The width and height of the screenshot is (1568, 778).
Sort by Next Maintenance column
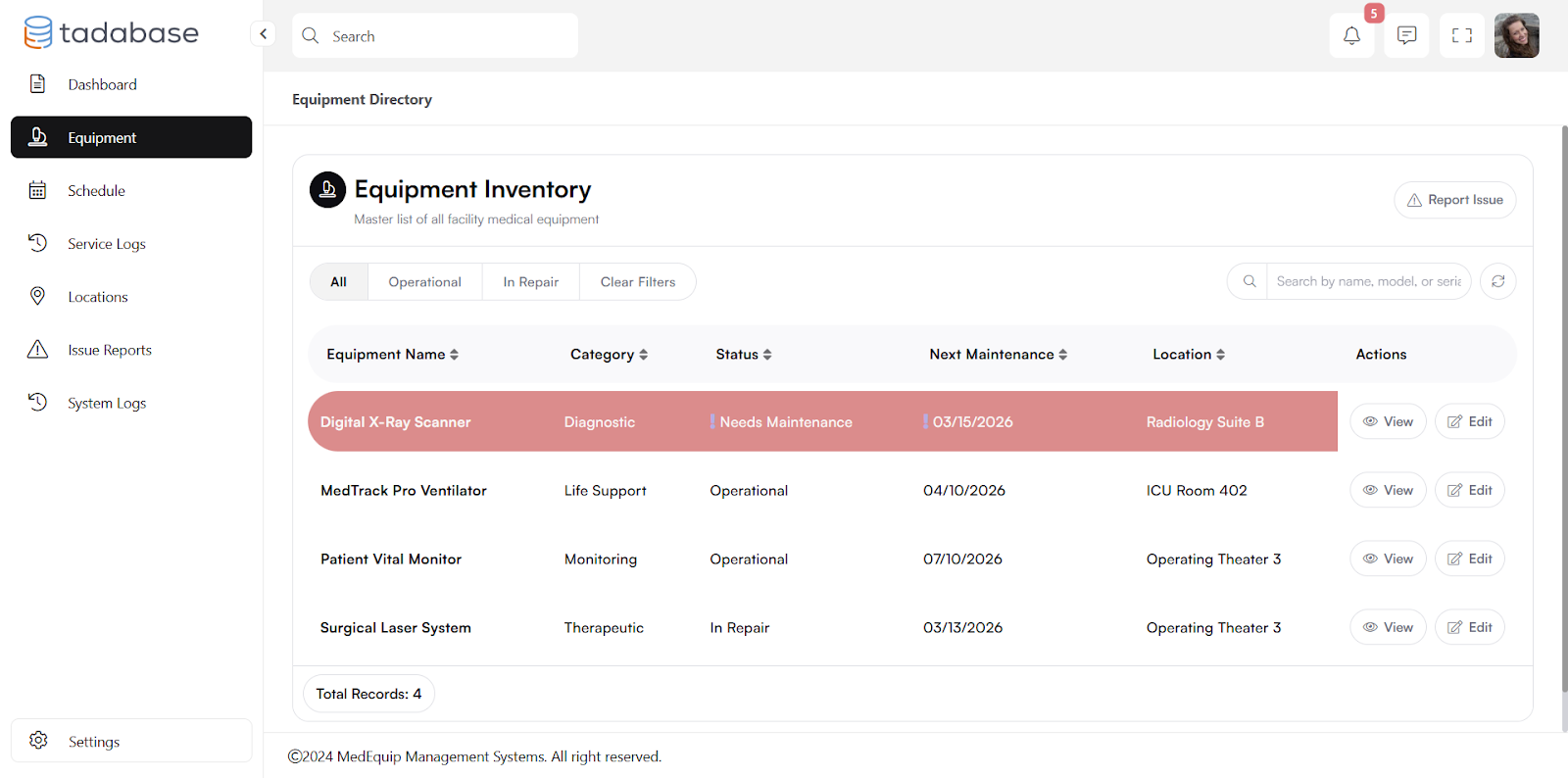(998, 355)
